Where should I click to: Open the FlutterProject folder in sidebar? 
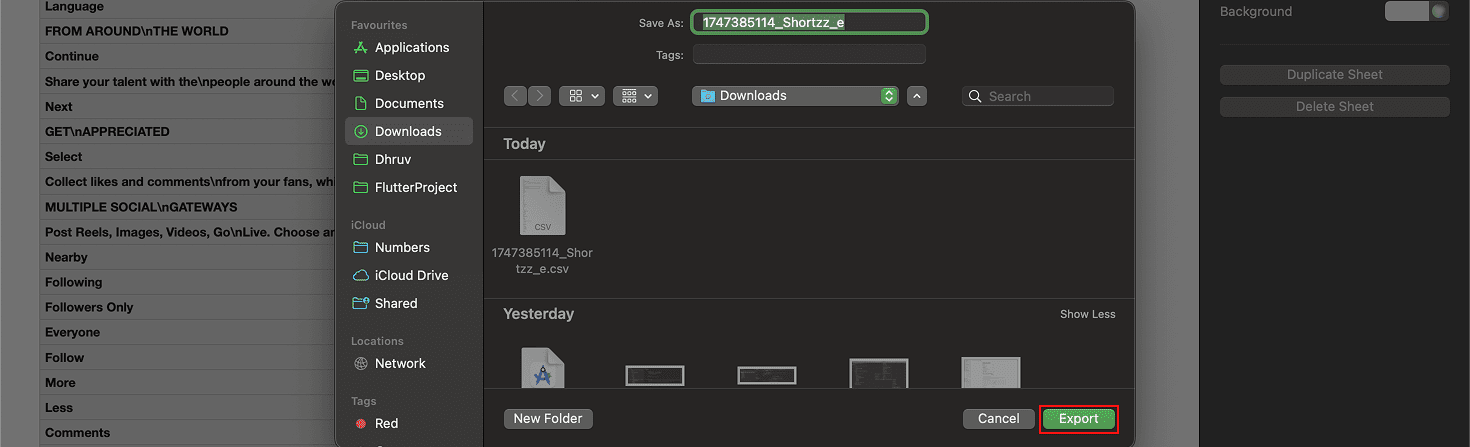click(416, 187)
